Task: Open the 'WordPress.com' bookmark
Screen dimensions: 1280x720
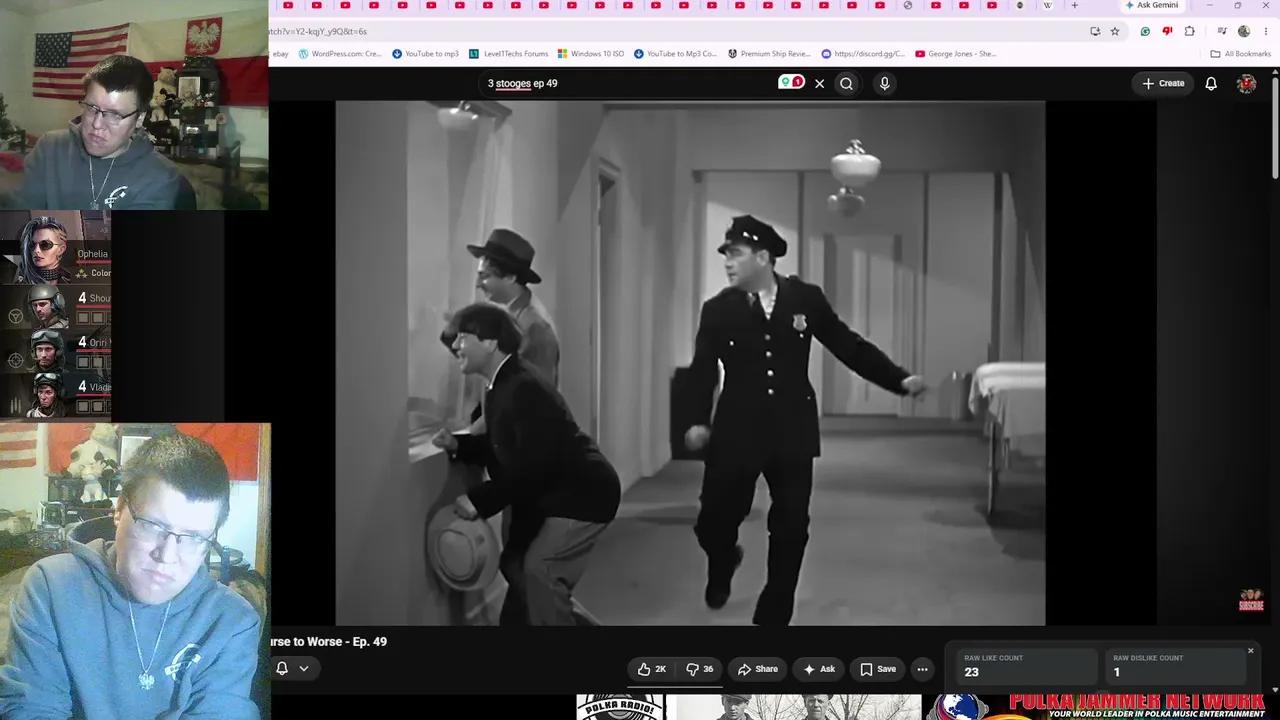Action: point(340,54)
